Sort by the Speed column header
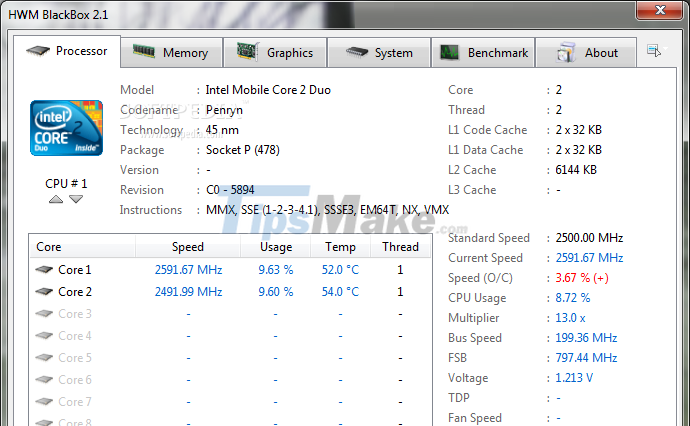Screen dimensions: 690x426 pyautogui.click(x=188, y=246)
